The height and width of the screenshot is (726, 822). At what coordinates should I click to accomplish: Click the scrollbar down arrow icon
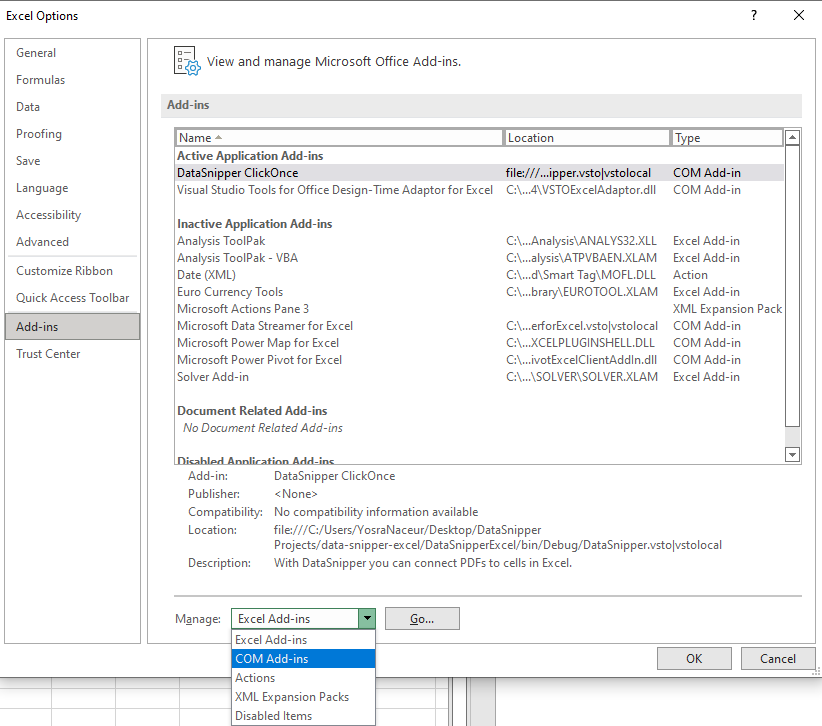(x=792, y=454)
